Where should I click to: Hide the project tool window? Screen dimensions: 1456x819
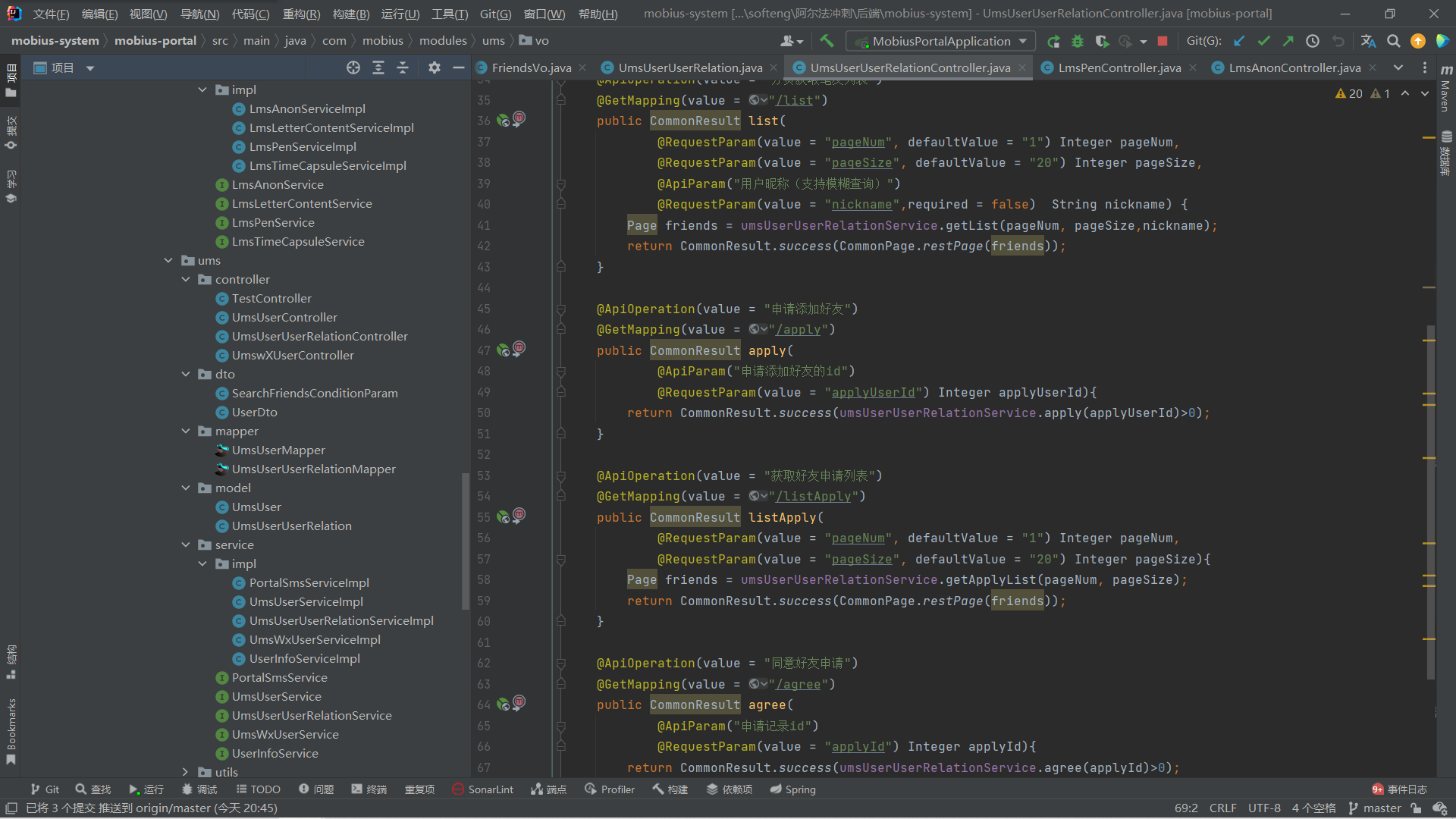point(458,67)
